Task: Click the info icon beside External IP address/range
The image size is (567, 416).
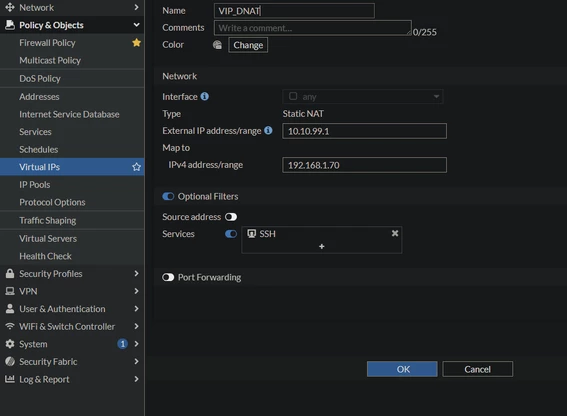Action: point(268,130)
